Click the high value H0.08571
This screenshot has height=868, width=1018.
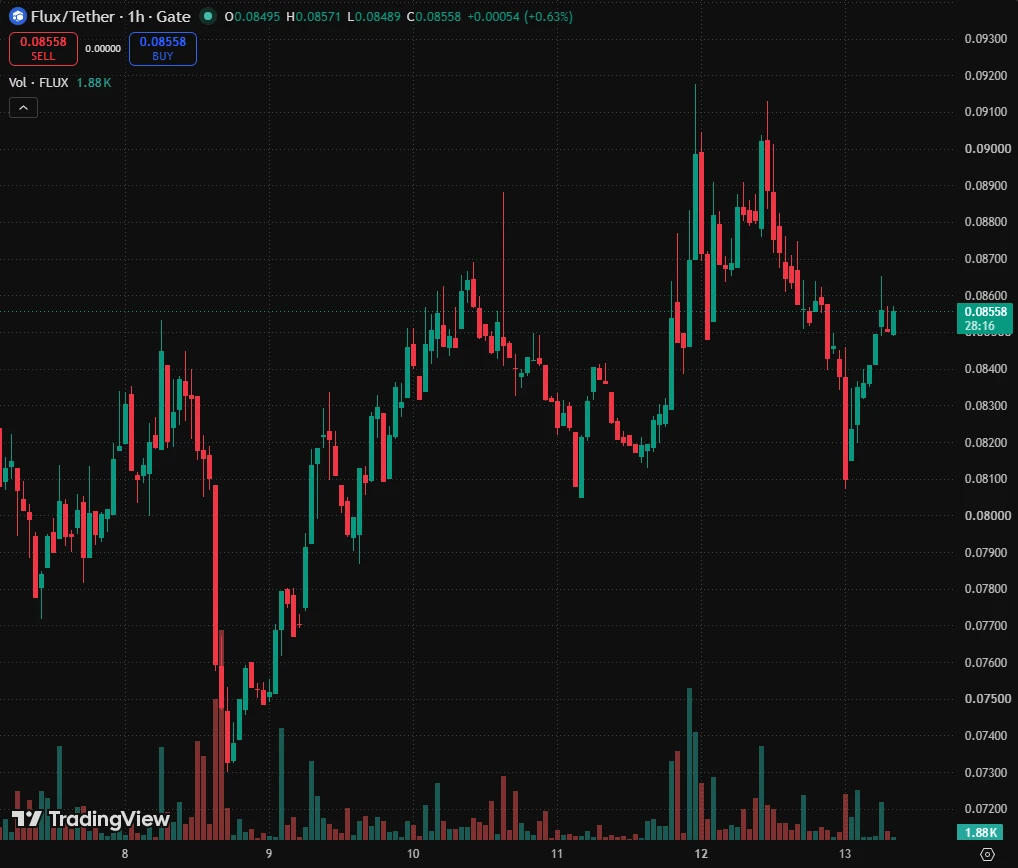(313, 17)
